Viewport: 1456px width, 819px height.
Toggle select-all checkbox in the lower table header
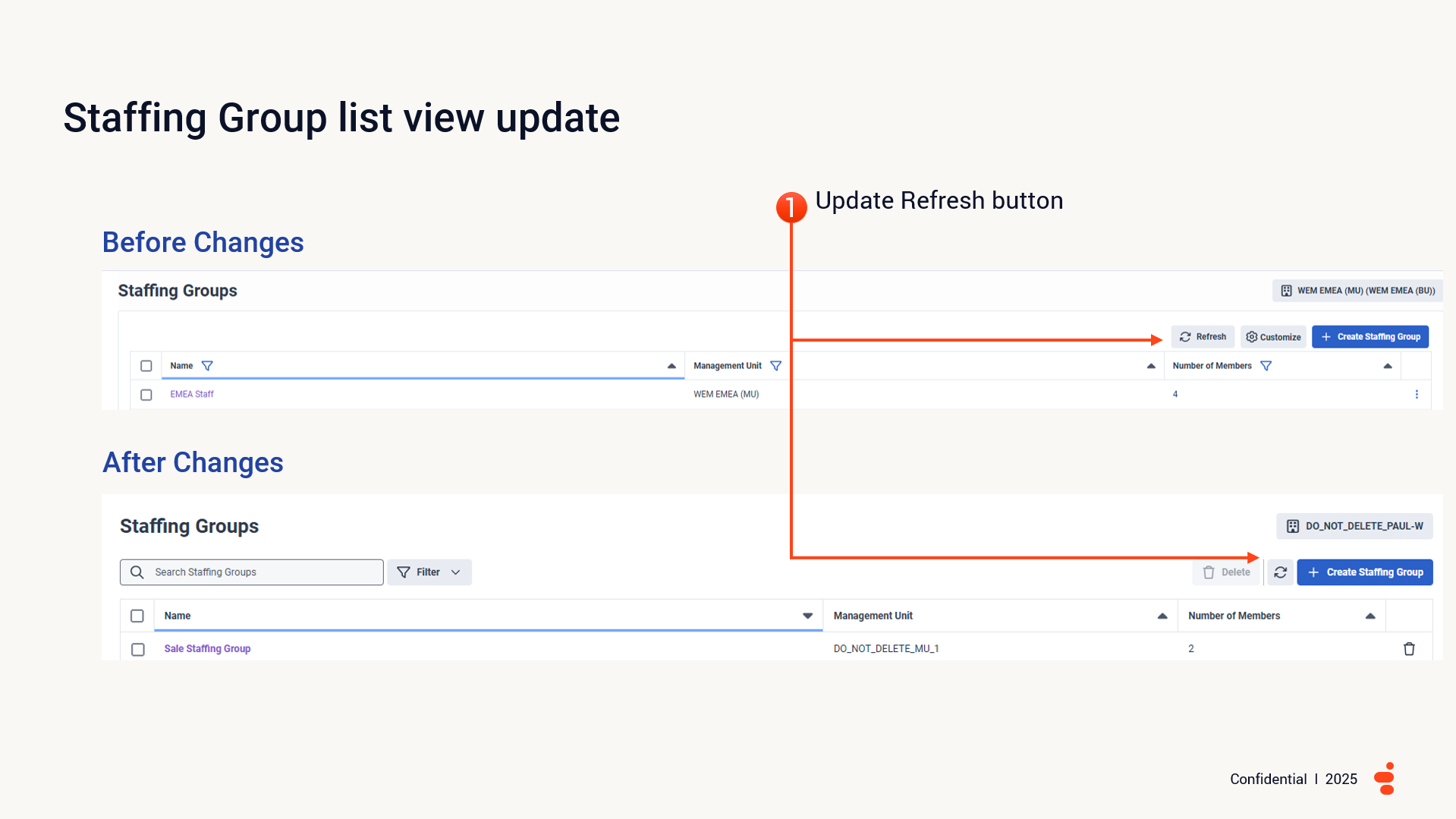click(137, 616)
